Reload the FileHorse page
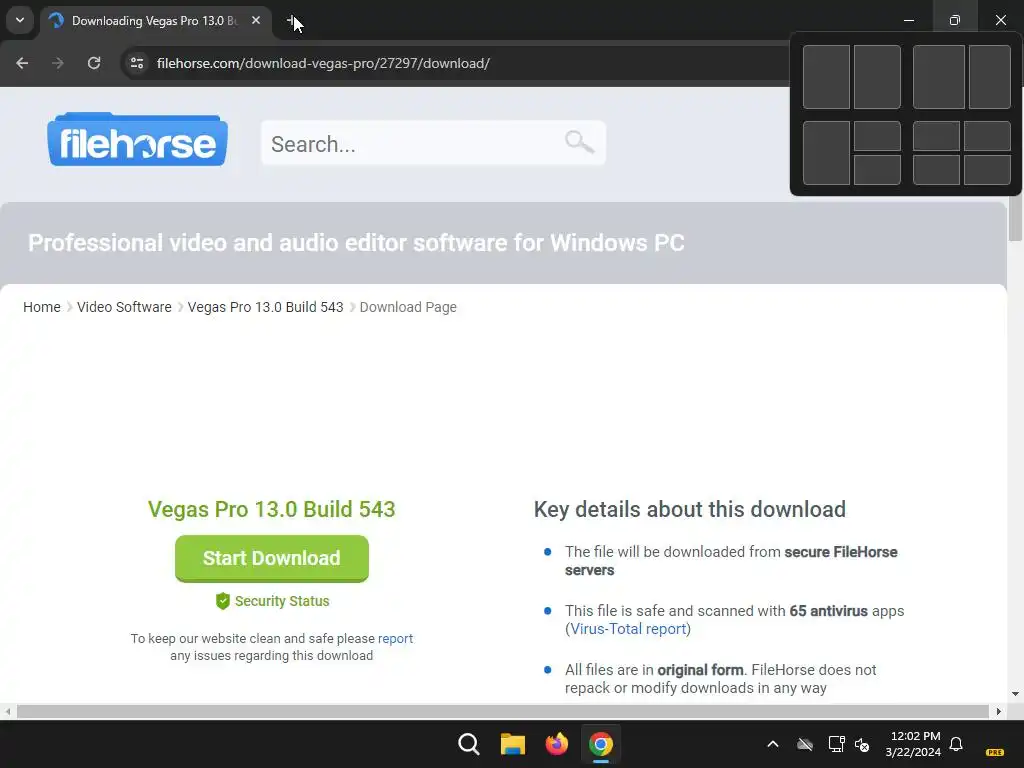The height and width of the screenshot is (768, 1024). [x=94, y=63]
